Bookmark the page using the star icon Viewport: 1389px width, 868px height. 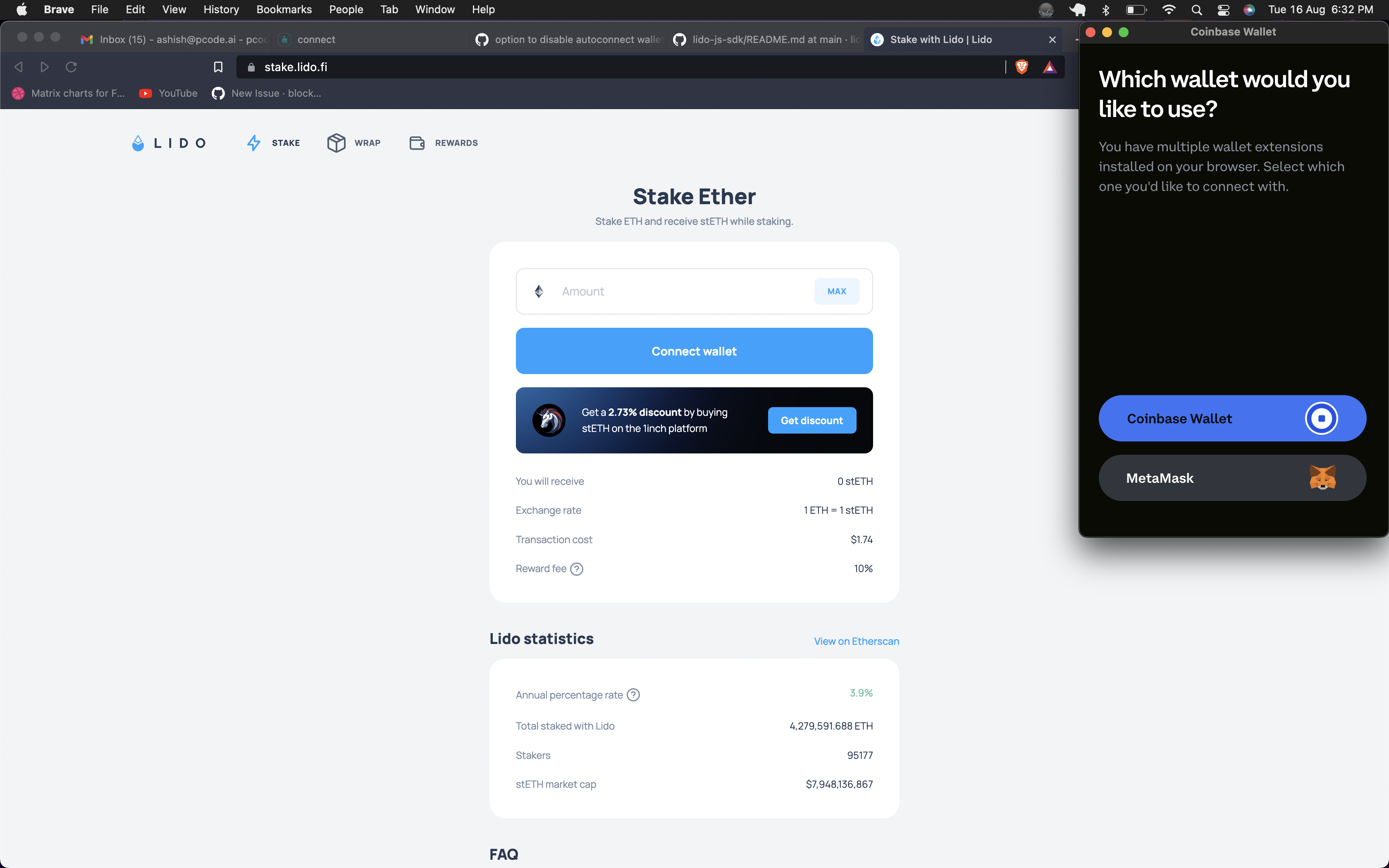pyautogui.click(x=218, y=67)
